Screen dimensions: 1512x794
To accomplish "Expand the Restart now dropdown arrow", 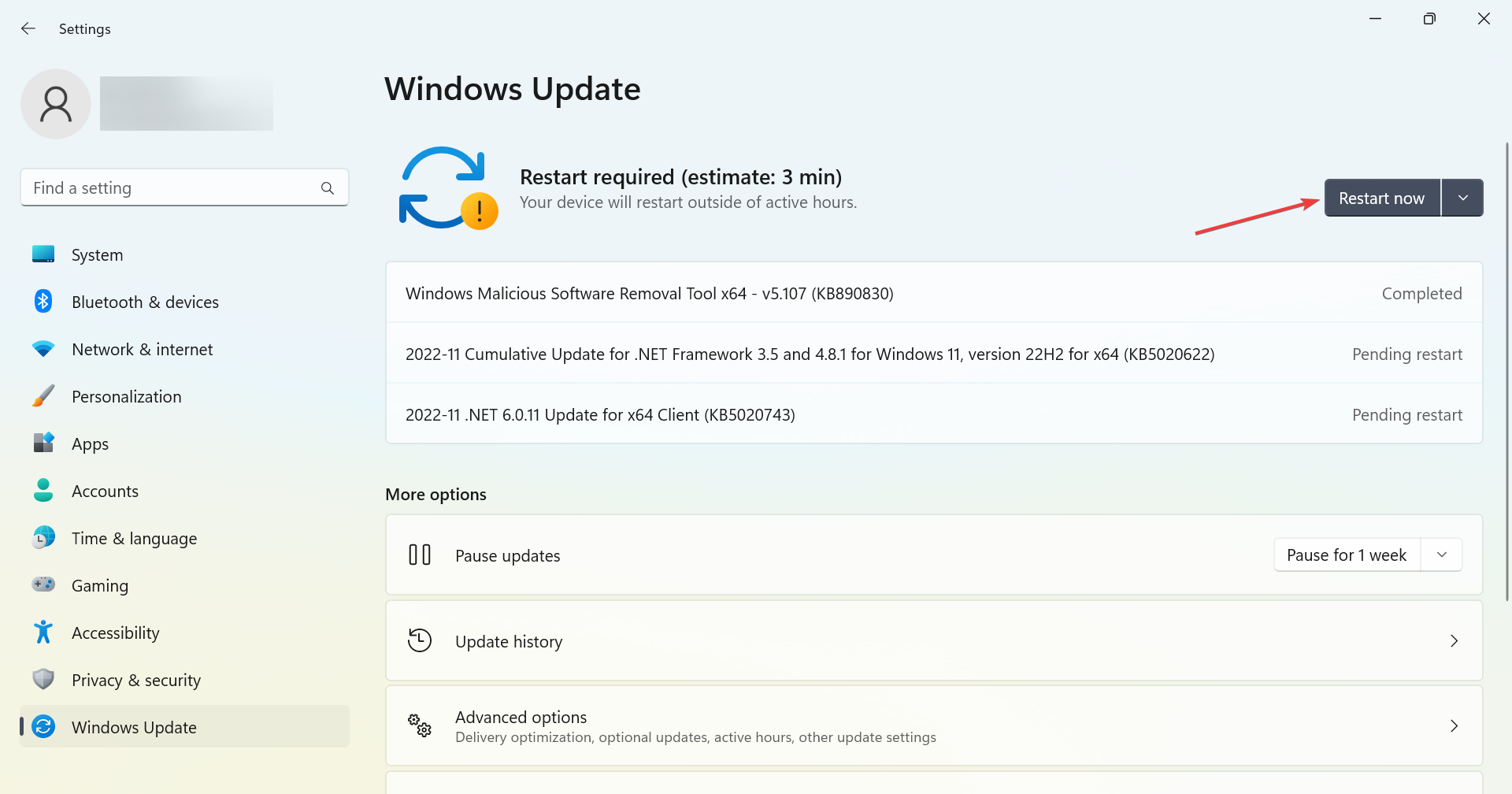I will click(x=1463, y=198).
